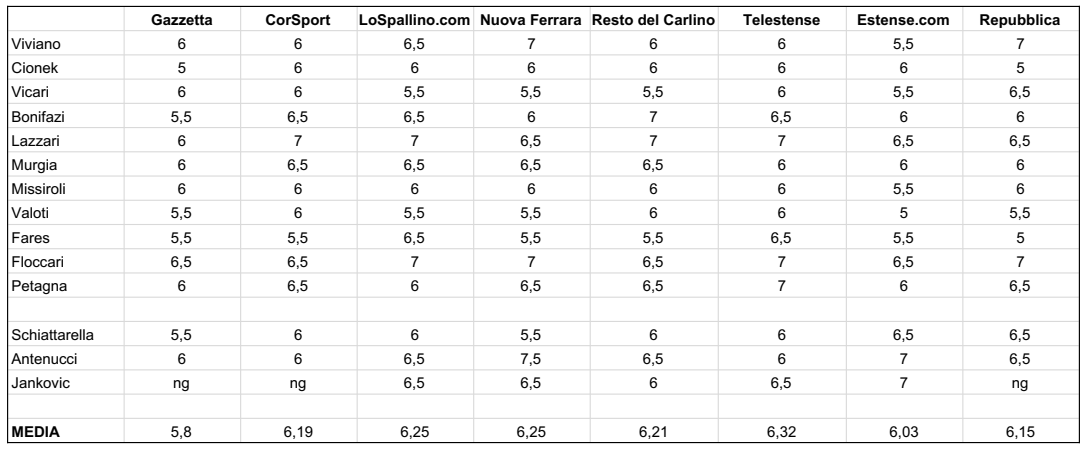This screenshot has width=1085, height=451.
Task: Click Lazzari's CorSport score cell
Action: pos(298,141)
